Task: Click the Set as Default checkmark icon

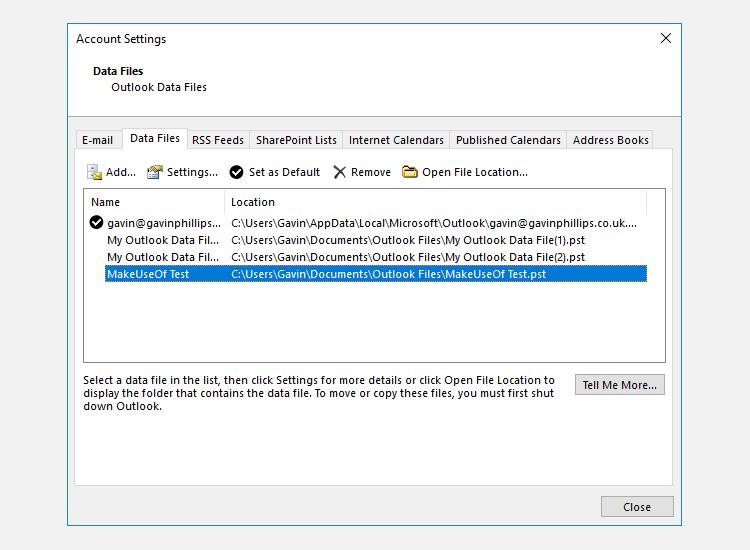Action: (236, 172)
